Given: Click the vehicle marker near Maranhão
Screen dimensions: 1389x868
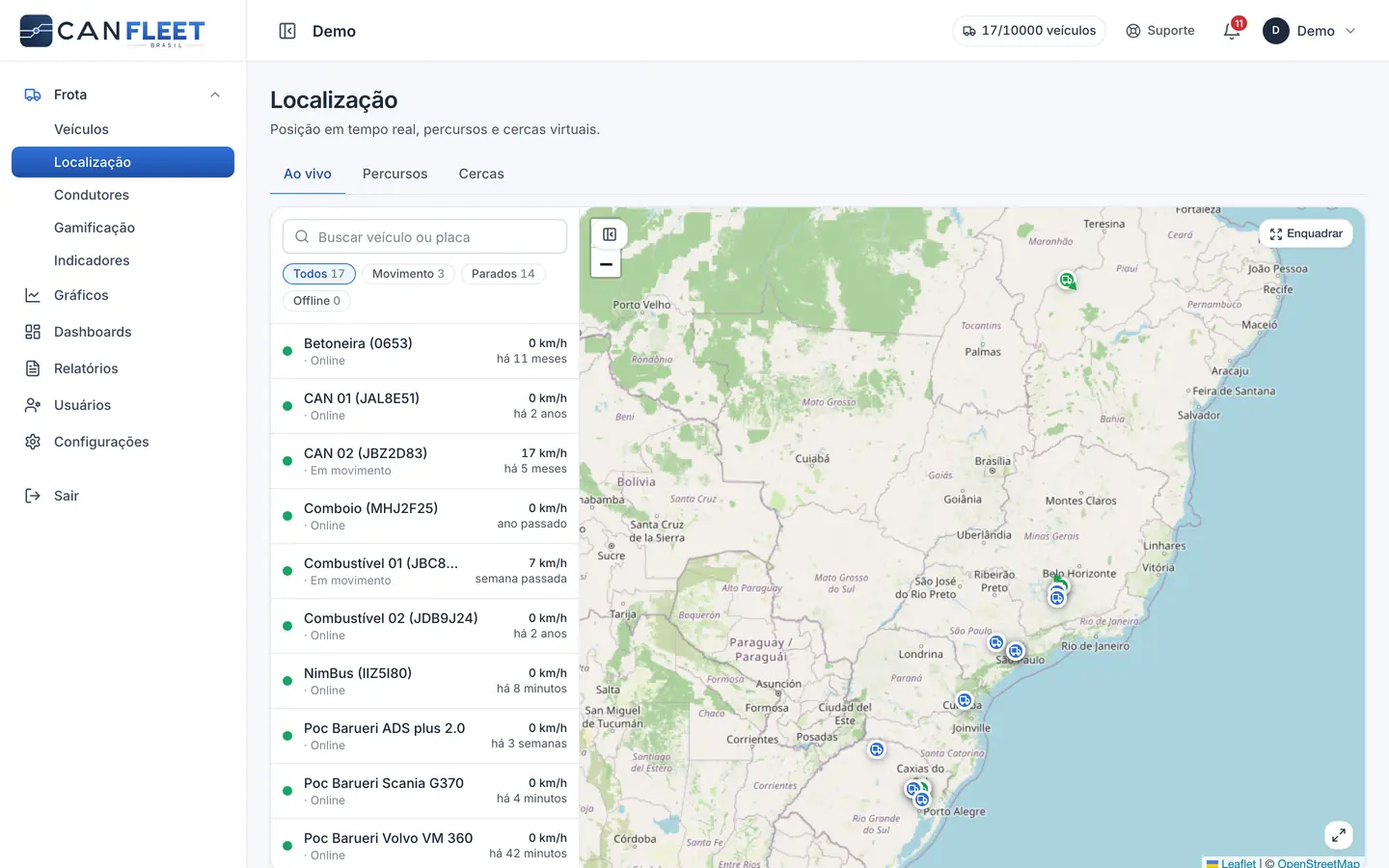Looking at the screenshot, I should [1066, 281].
